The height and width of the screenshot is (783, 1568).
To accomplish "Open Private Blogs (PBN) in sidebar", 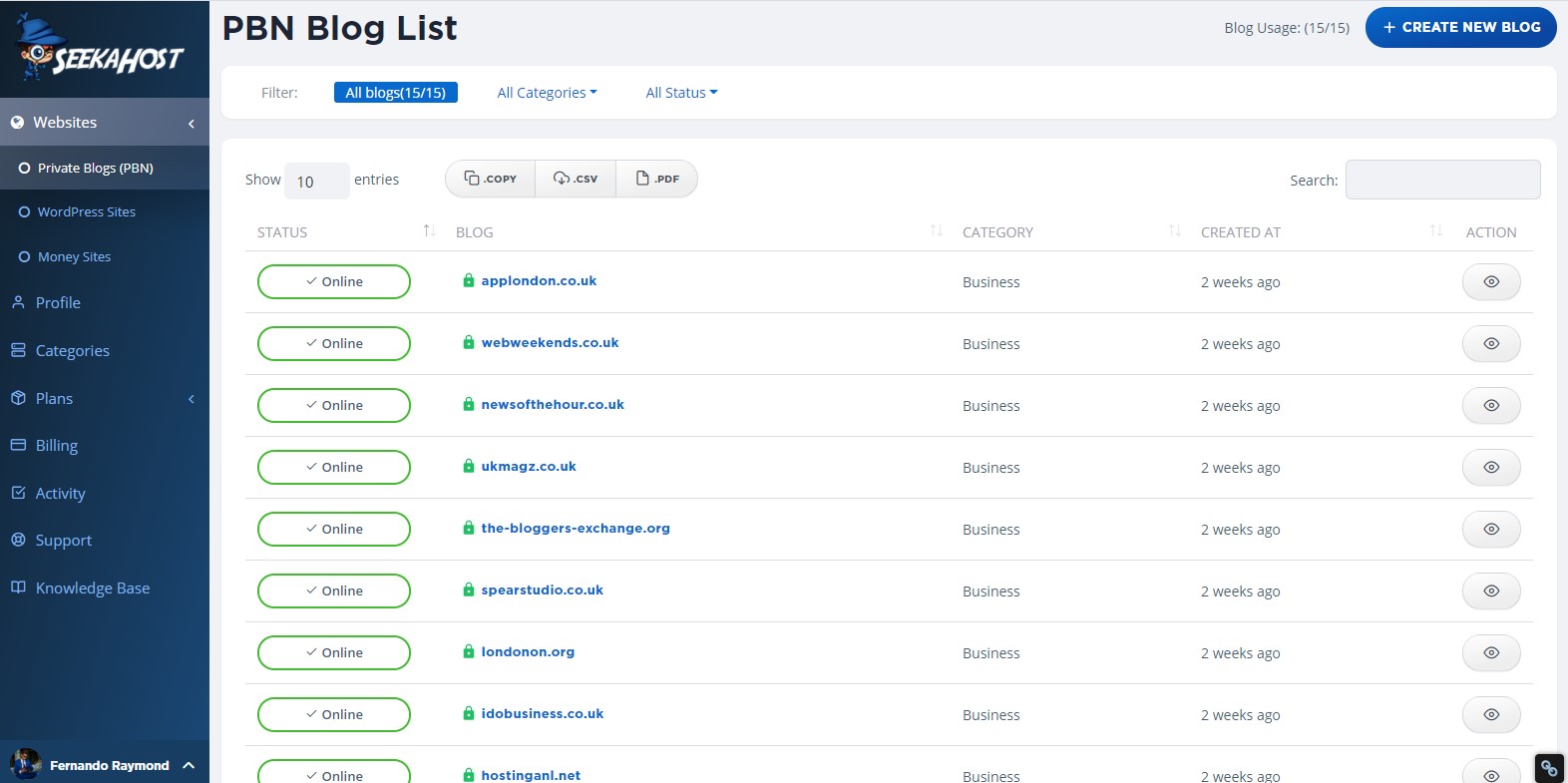I will pos(96,169).
